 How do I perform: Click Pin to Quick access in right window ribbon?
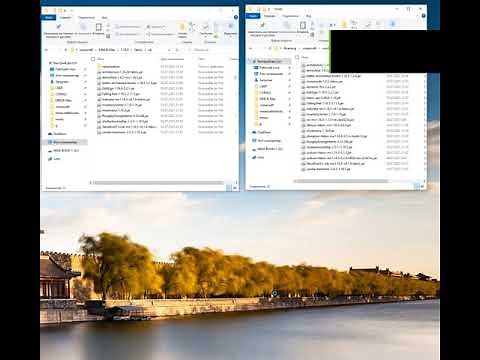click(262, 28)
